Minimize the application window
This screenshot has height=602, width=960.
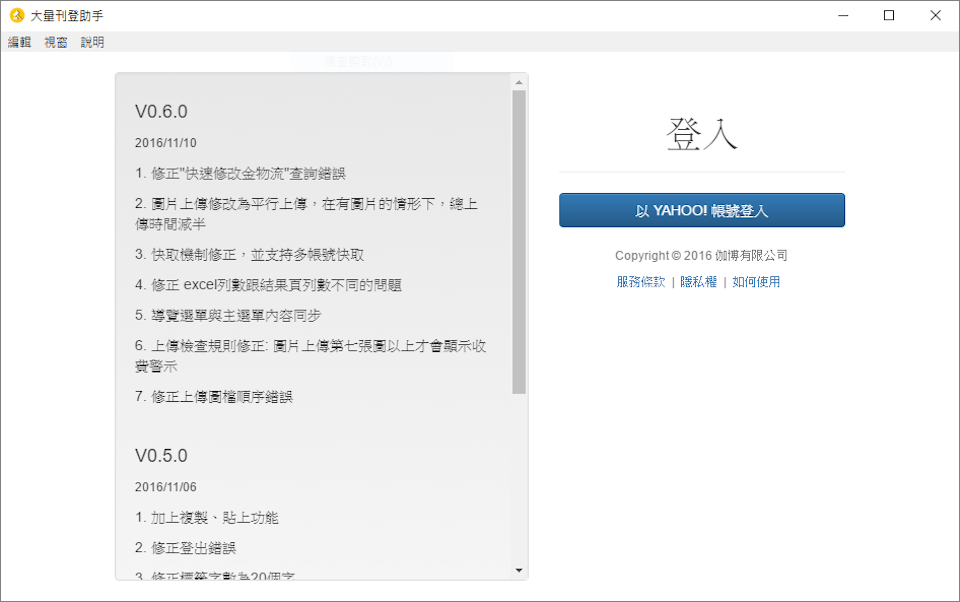843,15
